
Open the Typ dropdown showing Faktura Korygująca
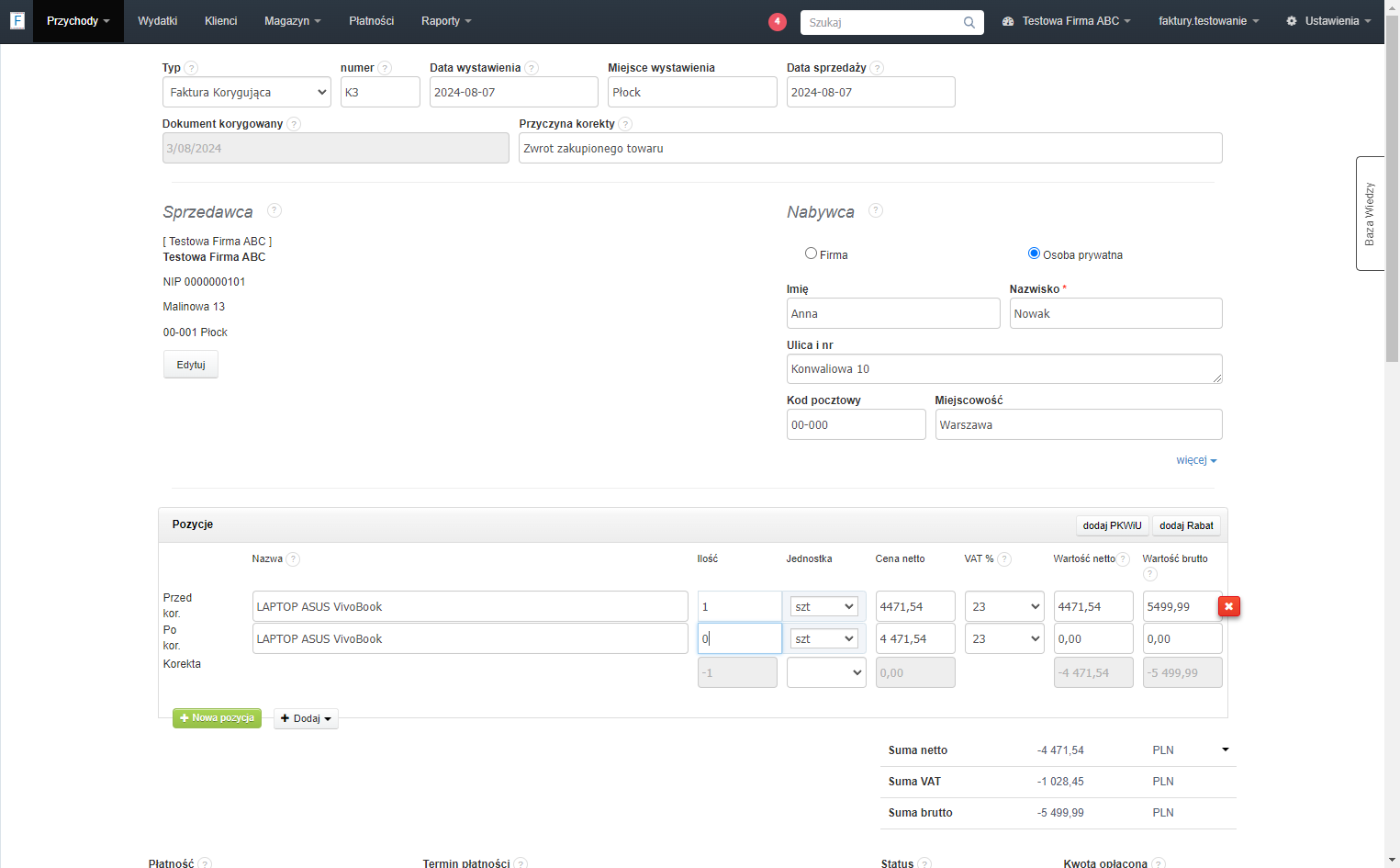pyautogui.click(x=247, y=92)
